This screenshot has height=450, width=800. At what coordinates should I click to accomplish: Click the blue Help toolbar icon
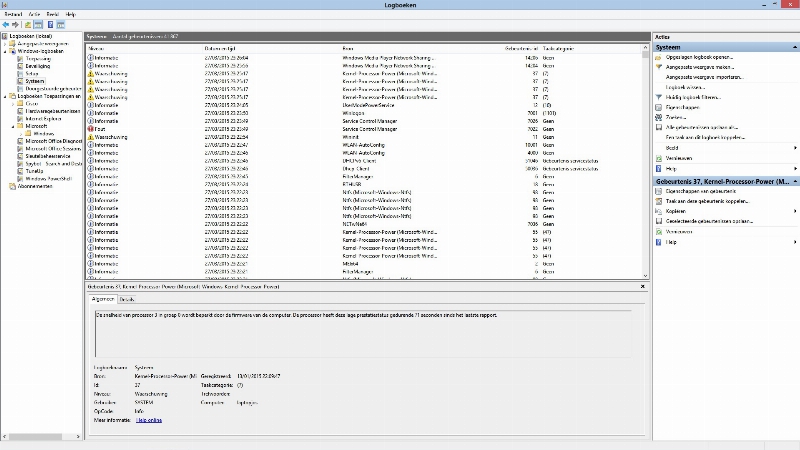51,24
